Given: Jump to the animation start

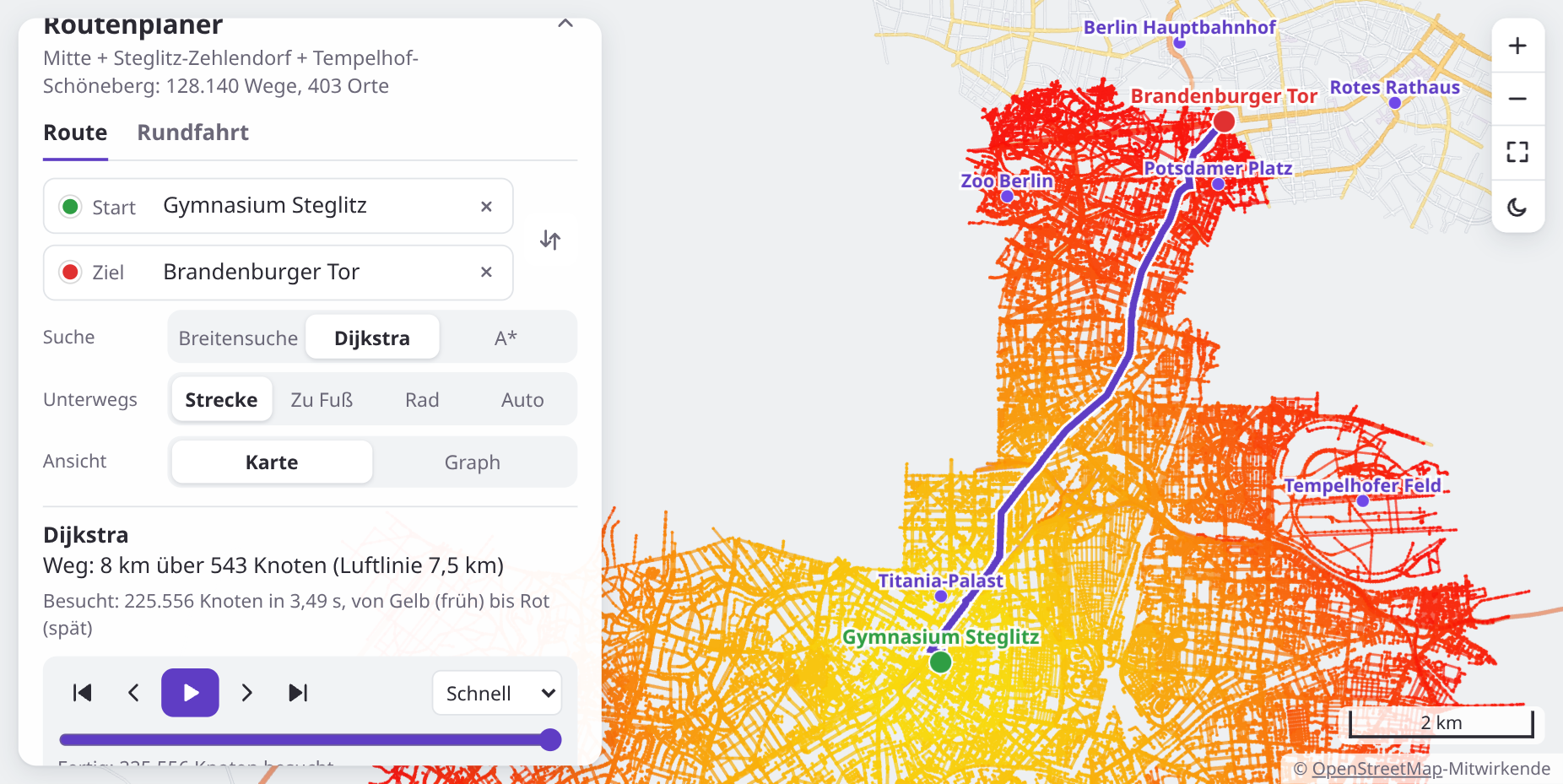Looking at the screenshot, I should coord(83,693).
